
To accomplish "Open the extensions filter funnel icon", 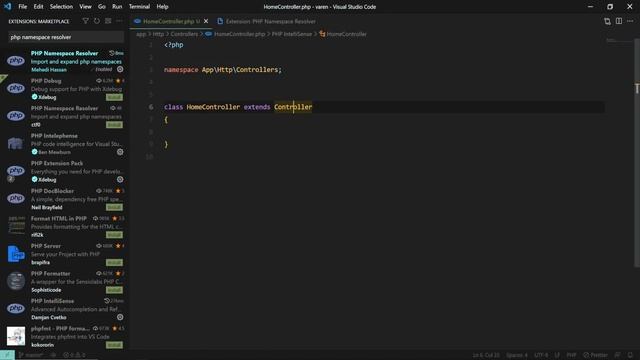I will (85, 21).
